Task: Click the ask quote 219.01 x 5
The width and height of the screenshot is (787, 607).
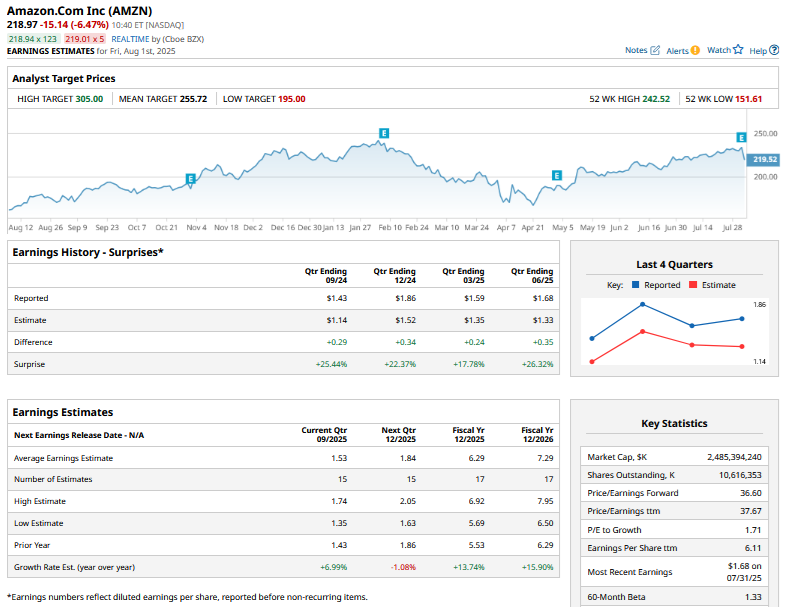Action: coord(84,39)
